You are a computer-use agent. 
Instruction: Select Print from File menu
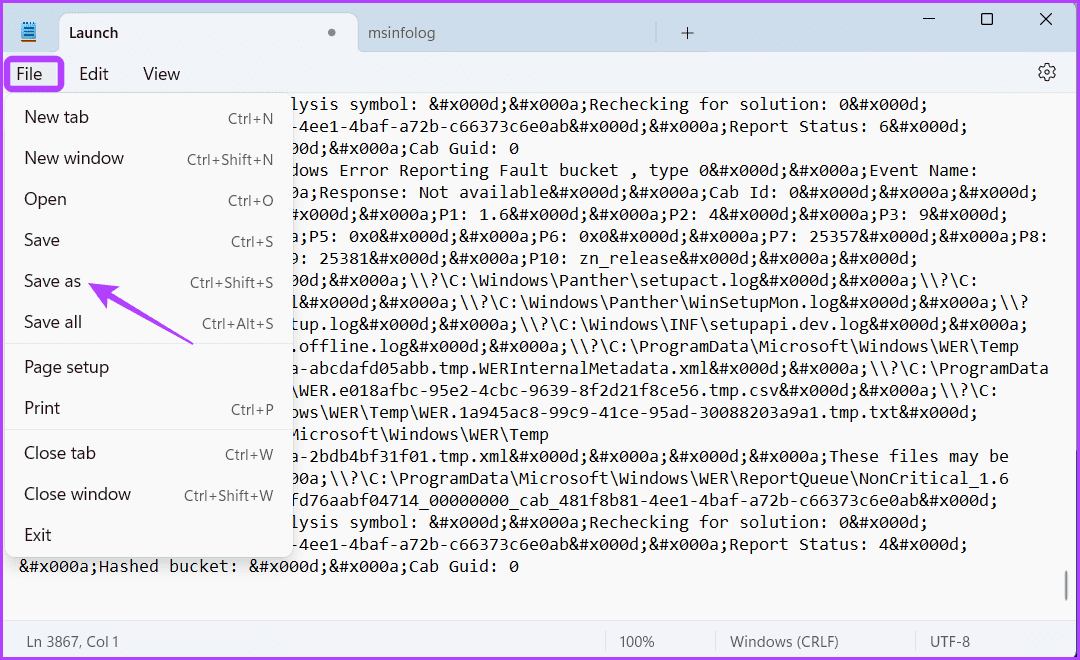click(x=148, y=409)
